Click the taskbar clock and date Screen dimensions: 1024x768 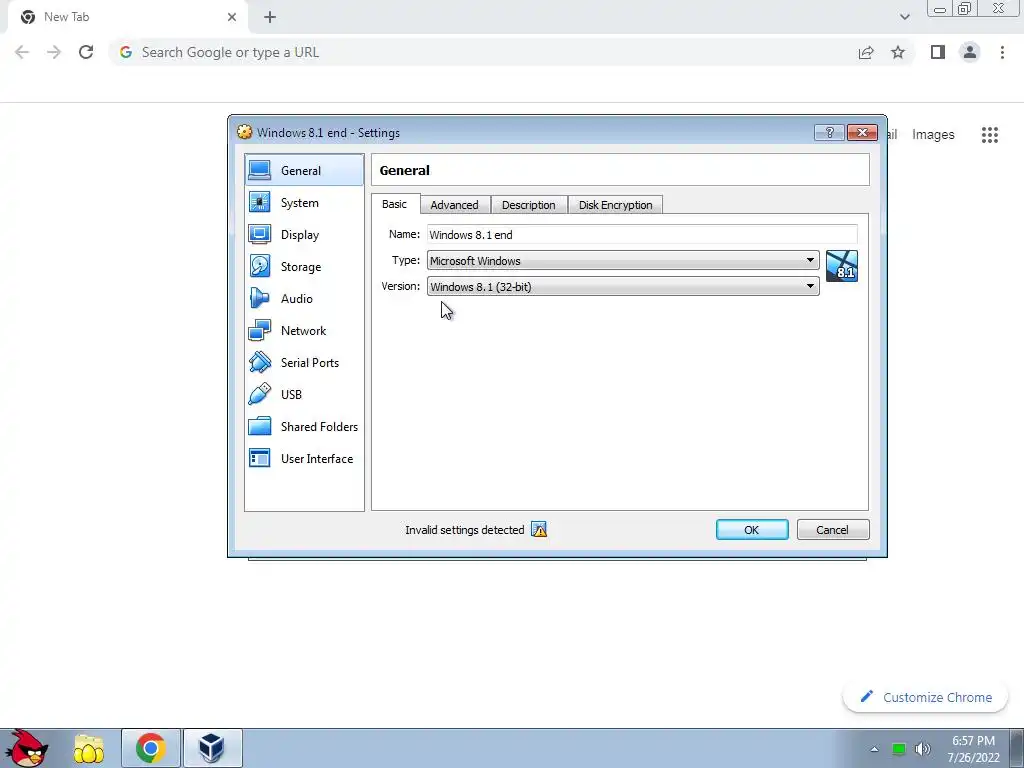(x=973, y=749)
